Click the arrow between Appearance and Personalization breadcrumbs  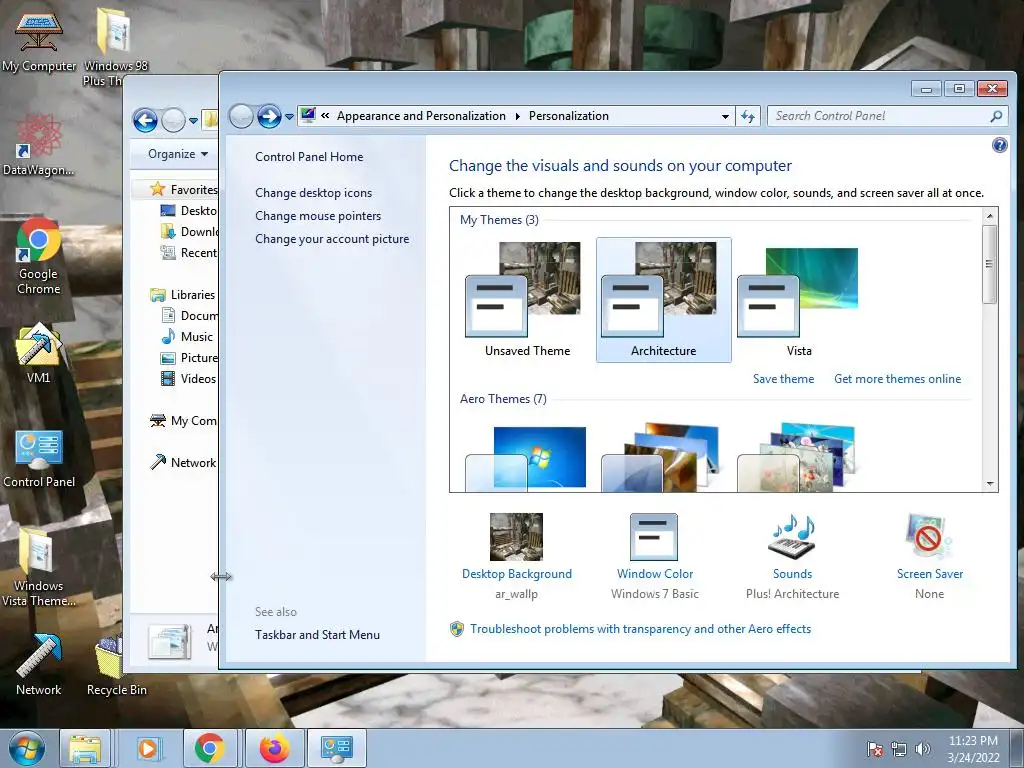pyautogui.click(x=517, y=116)
